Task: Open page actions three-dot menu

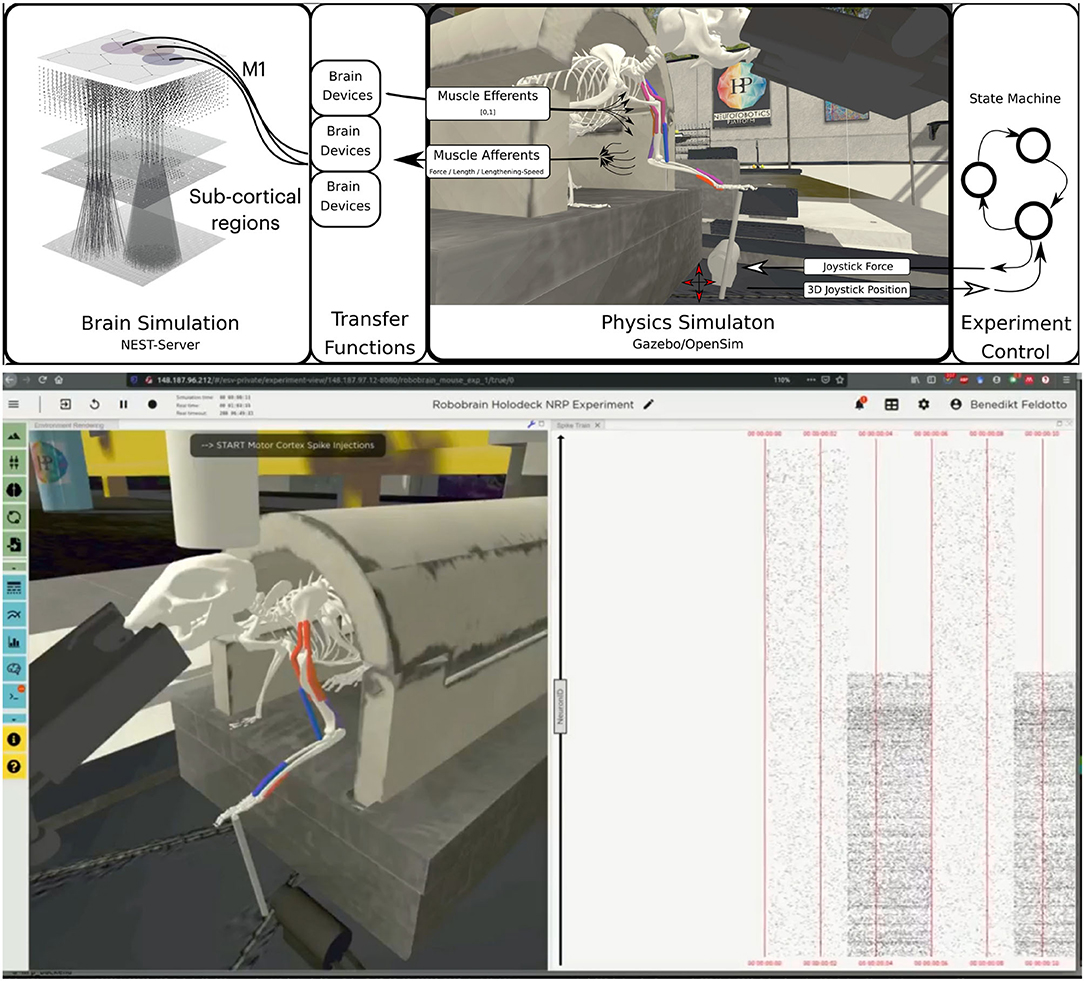Action: (x=811, y=380)
